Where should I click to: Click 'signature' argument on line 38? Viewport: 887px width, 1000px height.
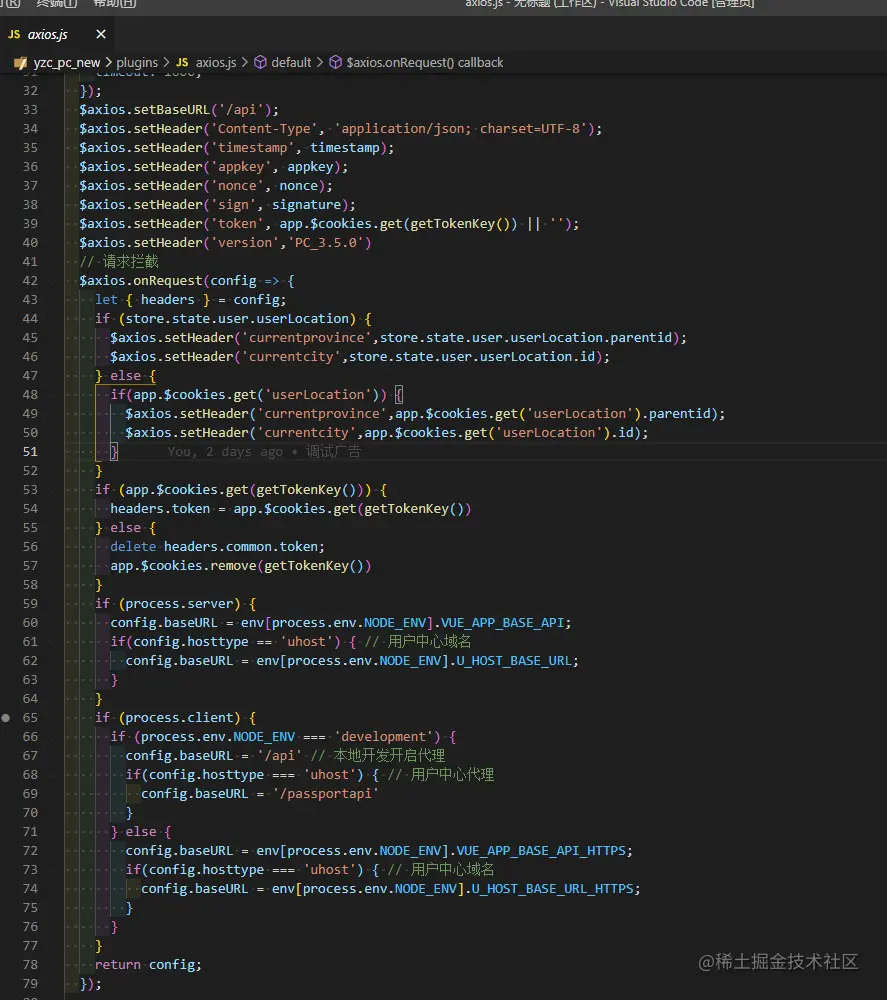307,205
